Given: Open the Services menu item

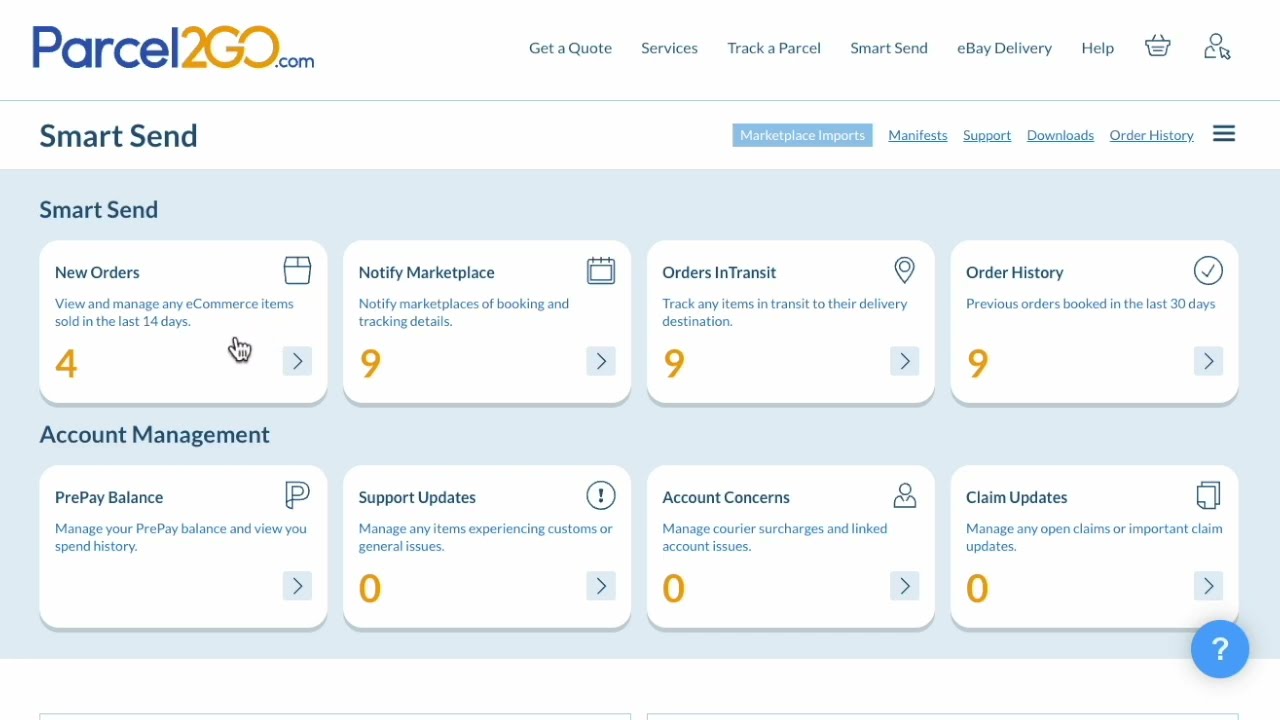Looking at the screenshot, I should 669,48.
